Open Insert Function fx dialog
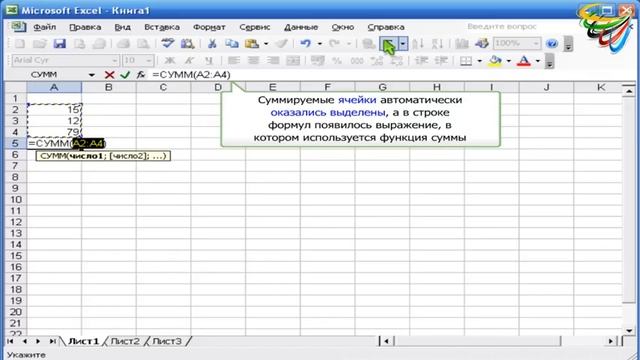Image resolution: width=640 pixels, height=360 pixels. pyautogui.click(x=141, y=75)
